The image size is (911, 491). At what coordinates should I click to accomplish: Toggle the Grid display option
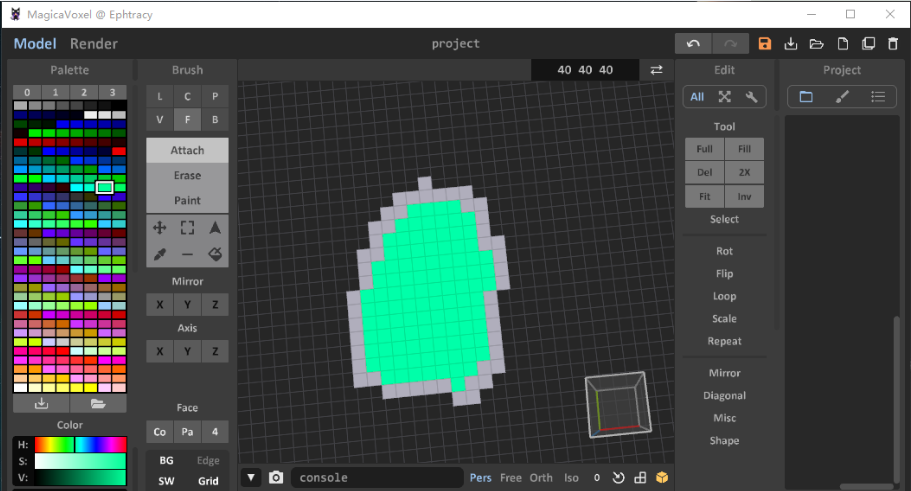pos(208,481)
